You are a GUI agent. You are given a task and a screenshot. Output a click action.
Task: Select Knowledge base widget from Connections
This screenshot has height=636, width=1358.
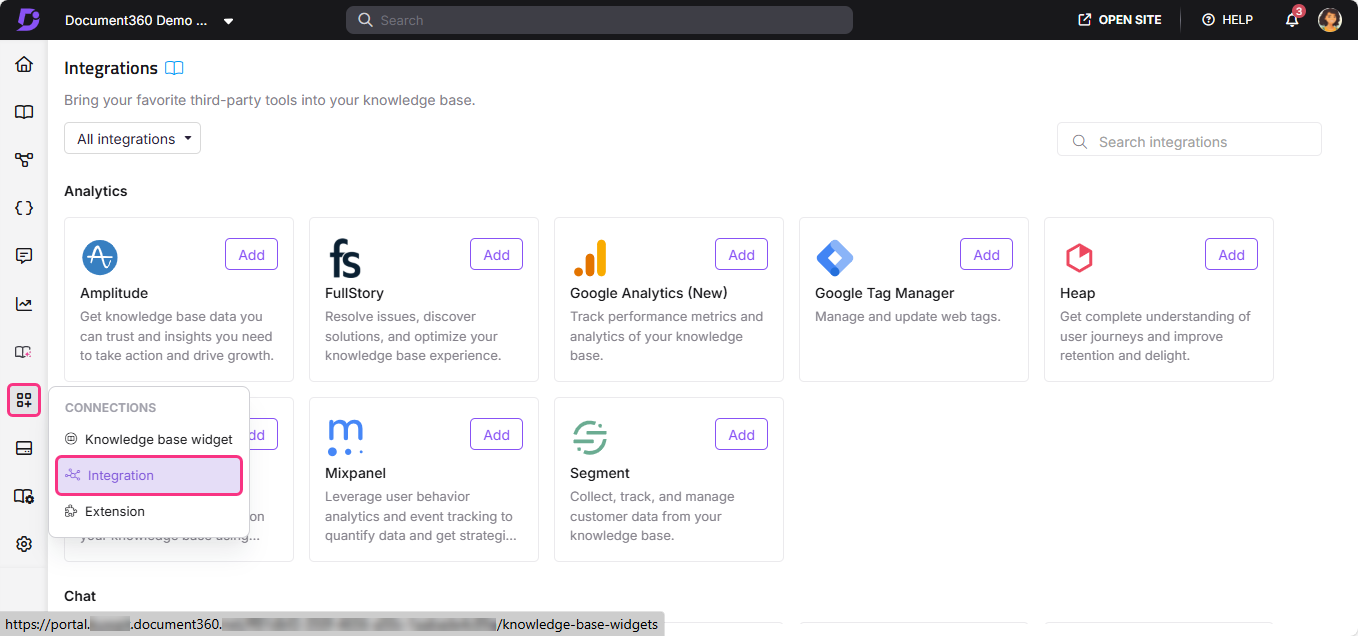tap(157, 439)
